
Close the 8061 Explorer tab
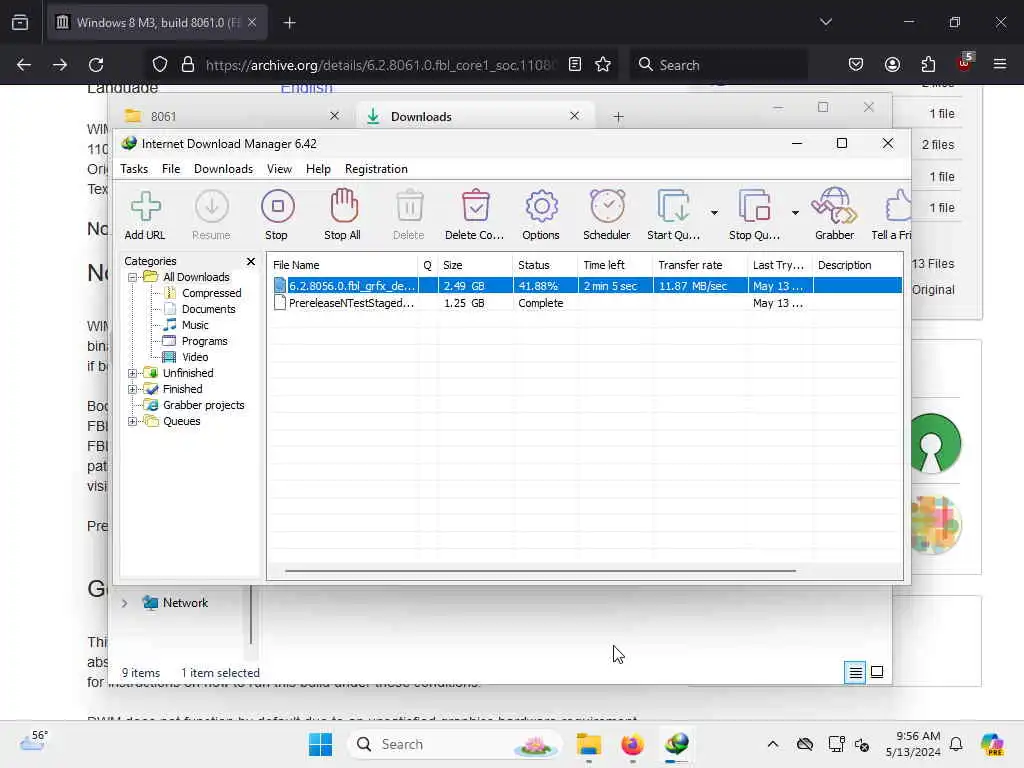click(x=334, y=116)
